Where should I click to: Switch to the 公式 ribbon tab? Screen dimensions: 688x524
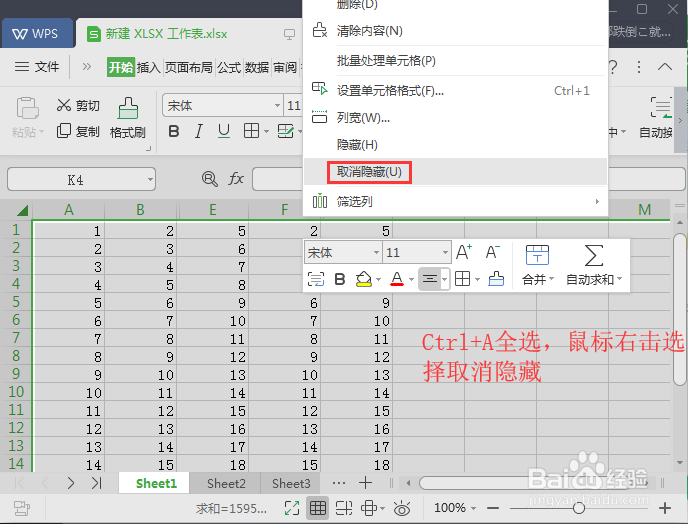pos(229,68)
